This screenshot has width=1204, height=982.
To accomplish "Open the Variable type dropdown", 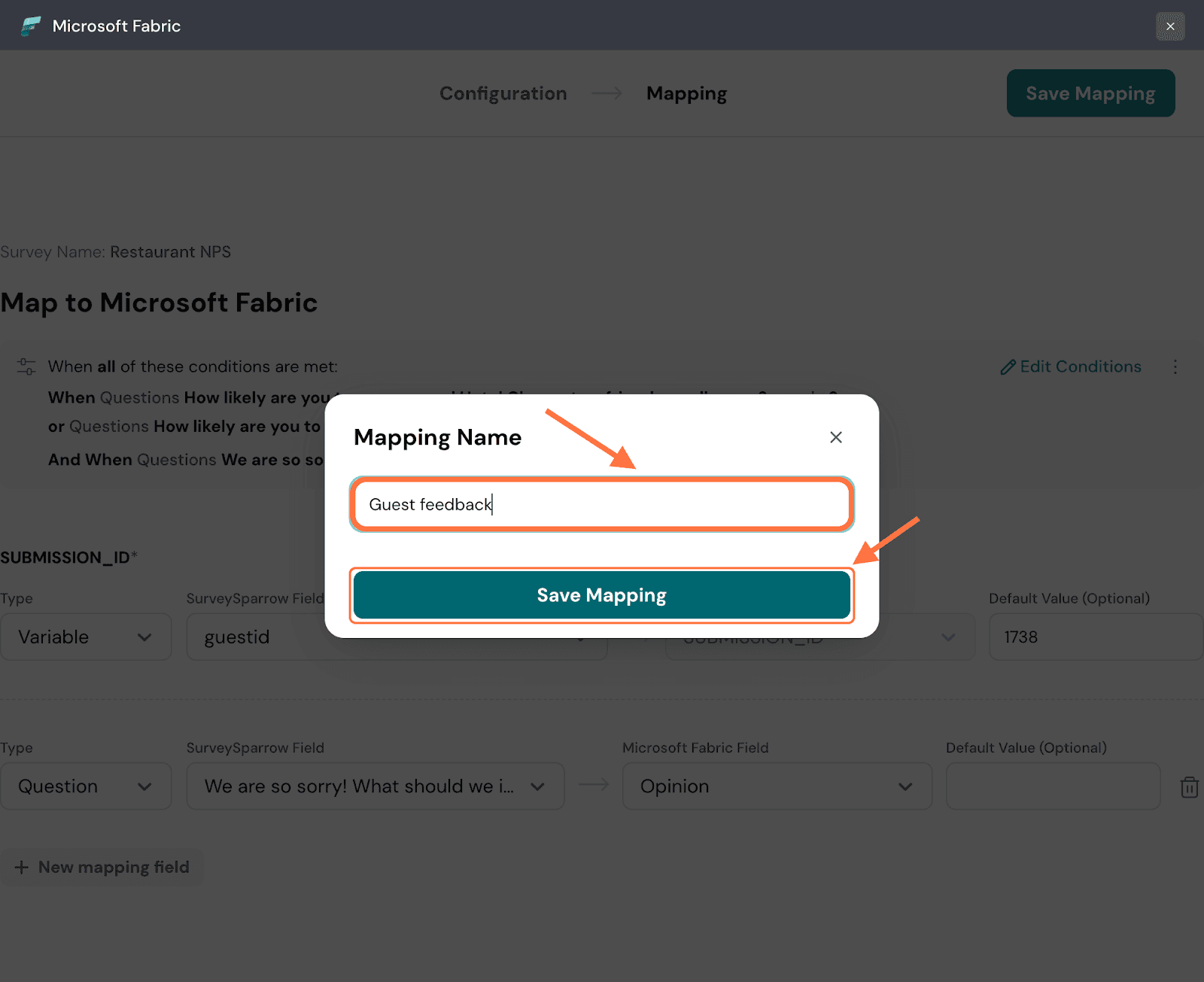I will pos(86,637).
